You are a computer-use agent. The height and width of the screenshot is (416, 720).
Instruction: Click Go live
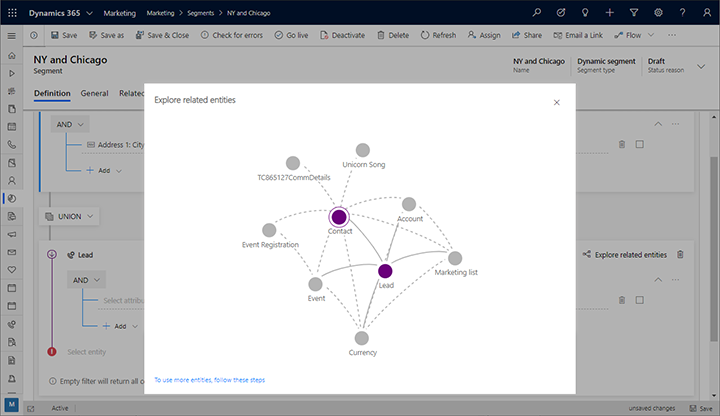[291, 35]
